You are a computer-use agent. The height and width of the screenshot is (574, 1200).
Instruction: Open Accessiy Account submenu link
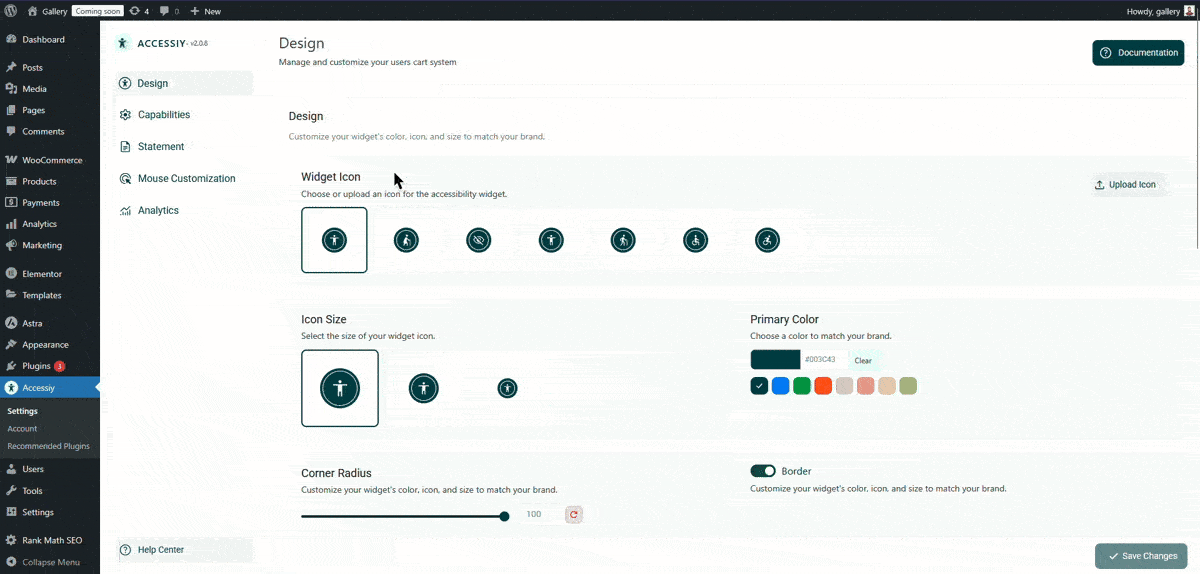click(x=22, y=428)
